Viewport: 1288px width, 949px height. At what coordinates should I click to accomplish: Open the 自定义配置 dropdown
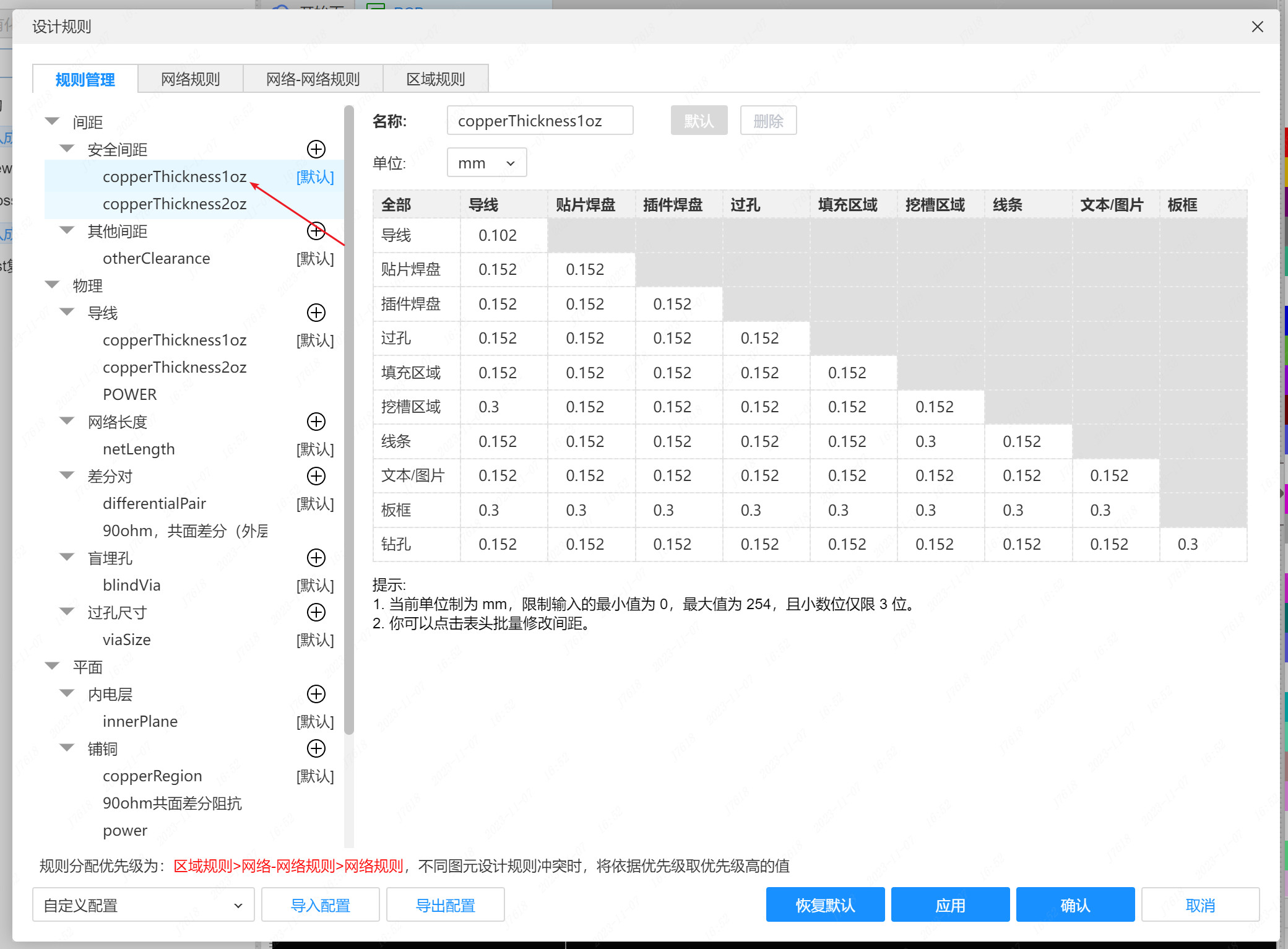pyautogui.click(x=143, y=905)
